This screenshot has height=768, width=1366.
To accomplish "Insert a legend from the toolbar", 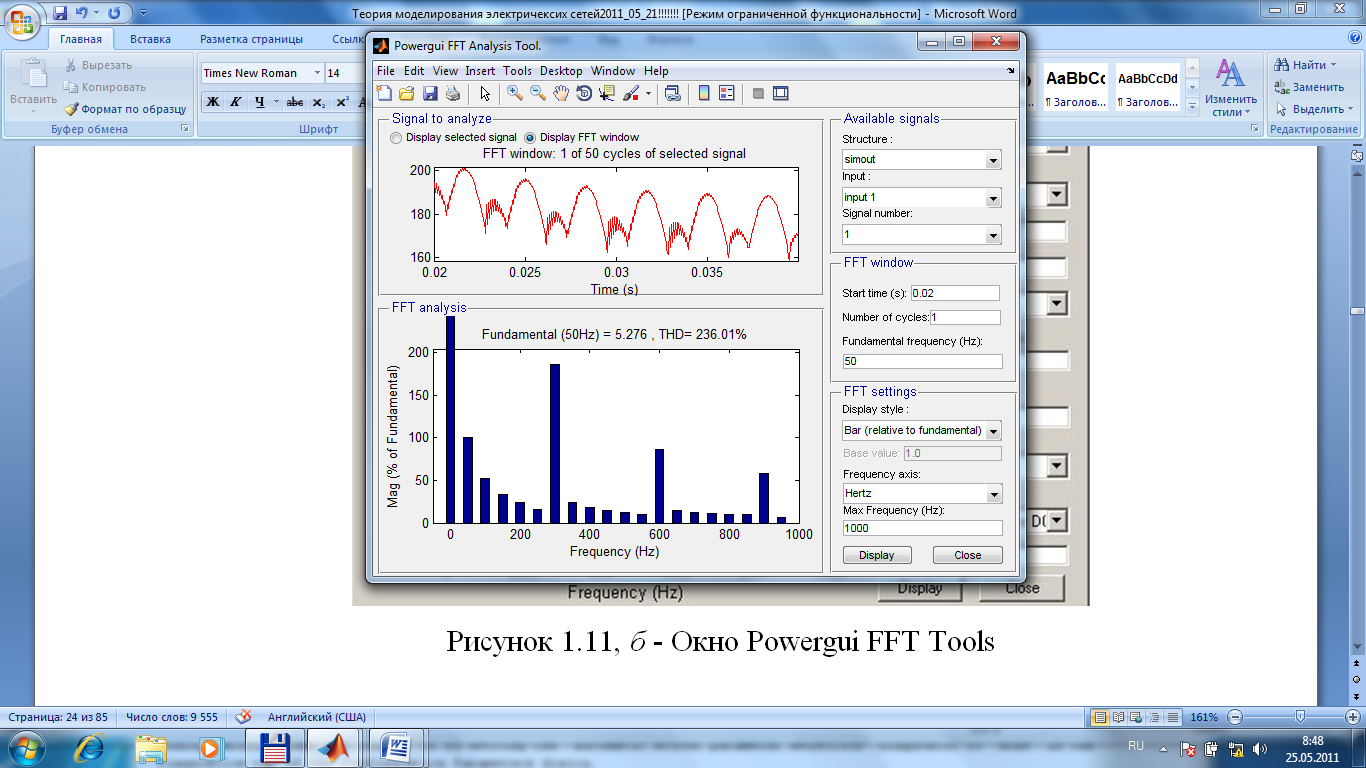I will coord(727,93).
